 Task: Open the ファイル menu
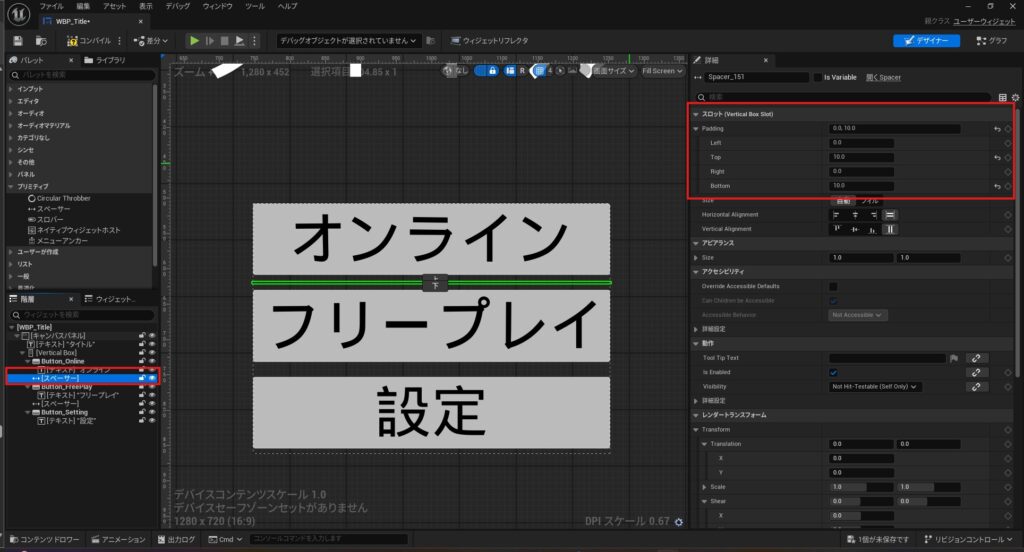coord(52,6)
